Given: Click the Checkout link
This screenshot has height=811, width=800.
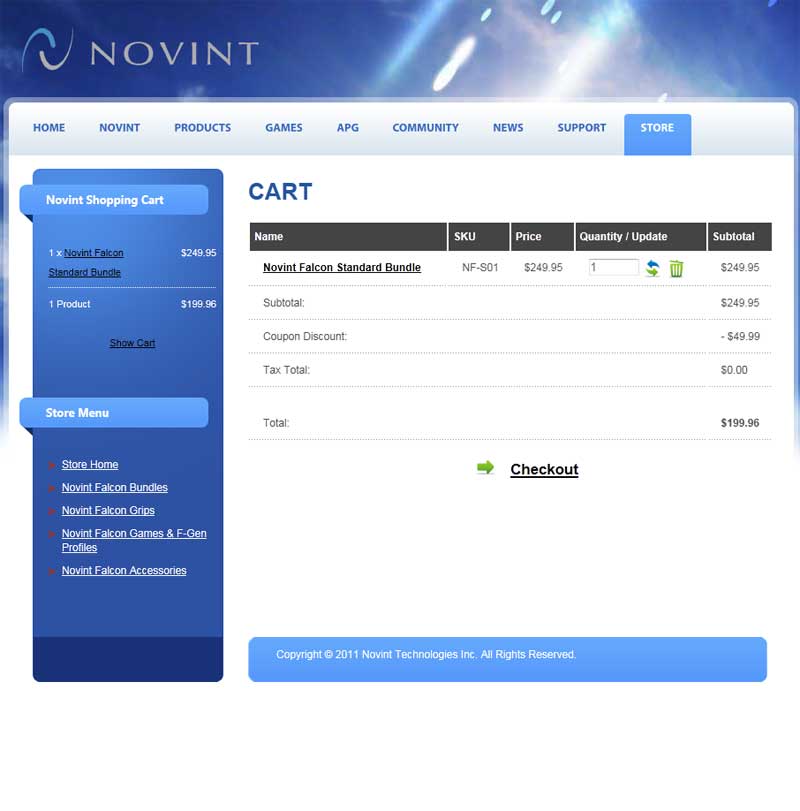Looking at the screenshot, I should pyautogui.click(x=544, y=469).
